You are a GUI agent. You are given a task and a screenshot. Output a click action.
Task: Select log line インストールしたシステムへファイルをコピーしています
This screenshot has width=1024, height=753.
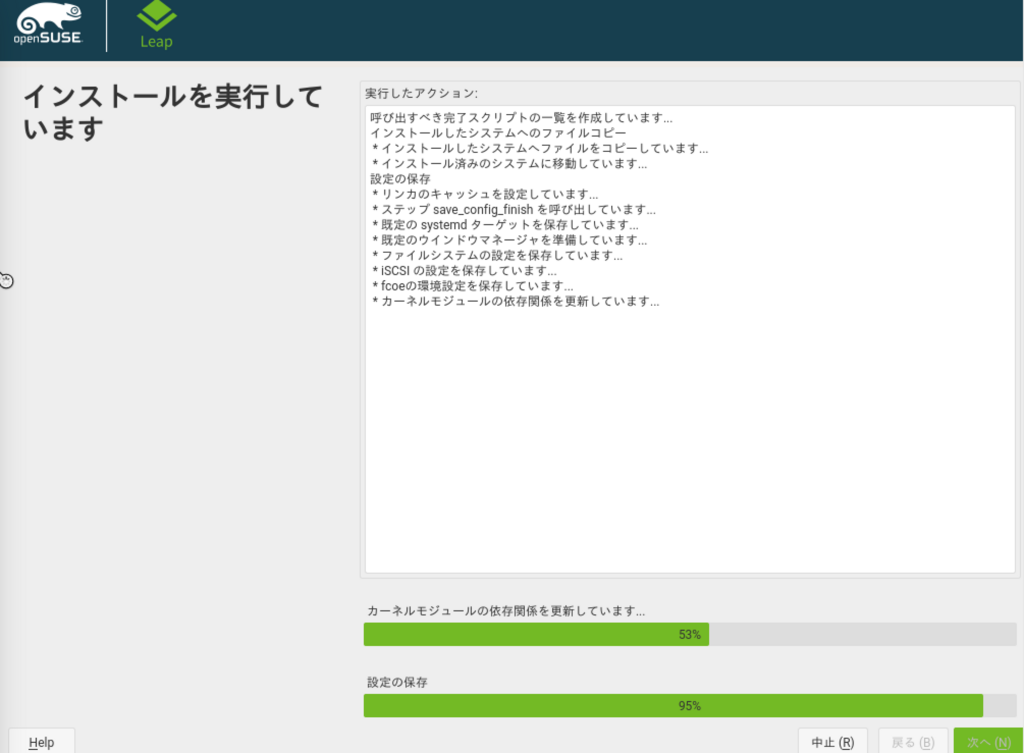pyautogui.click(x=540, y=148)
